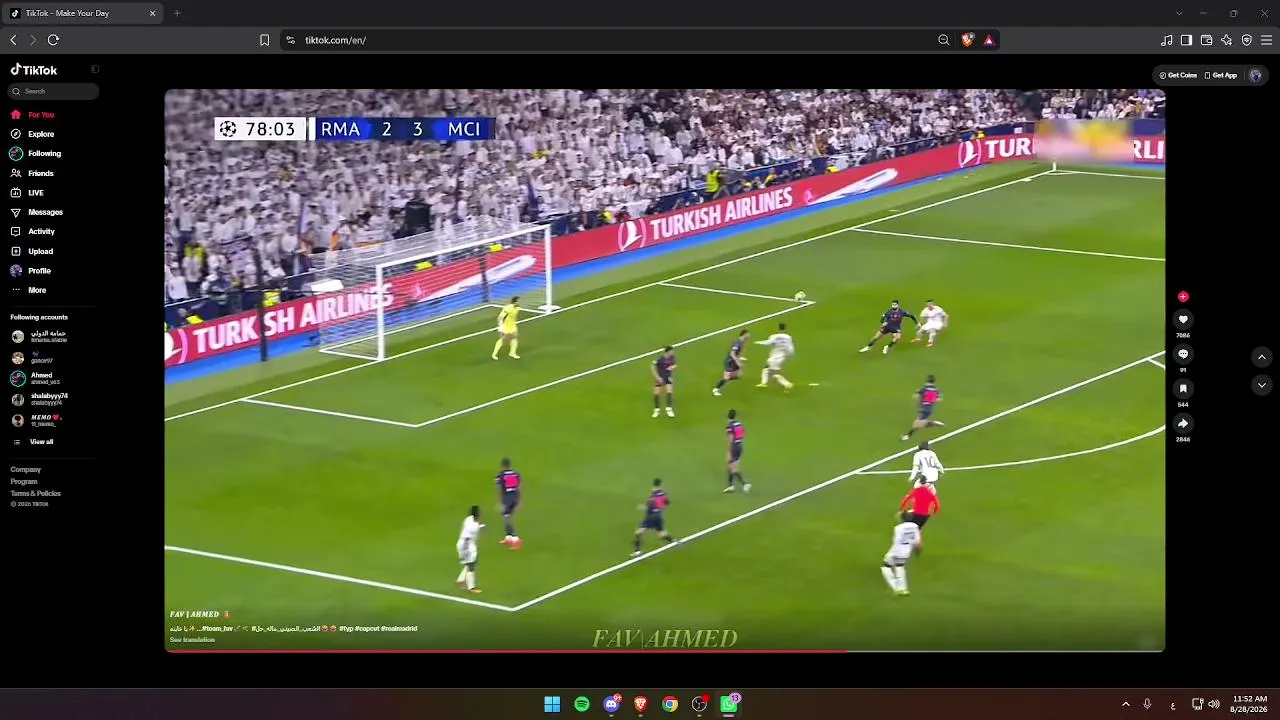Go to the next video
Image resolution: width=1280 pixels, height=720 pixels.
coord(1262,385)
